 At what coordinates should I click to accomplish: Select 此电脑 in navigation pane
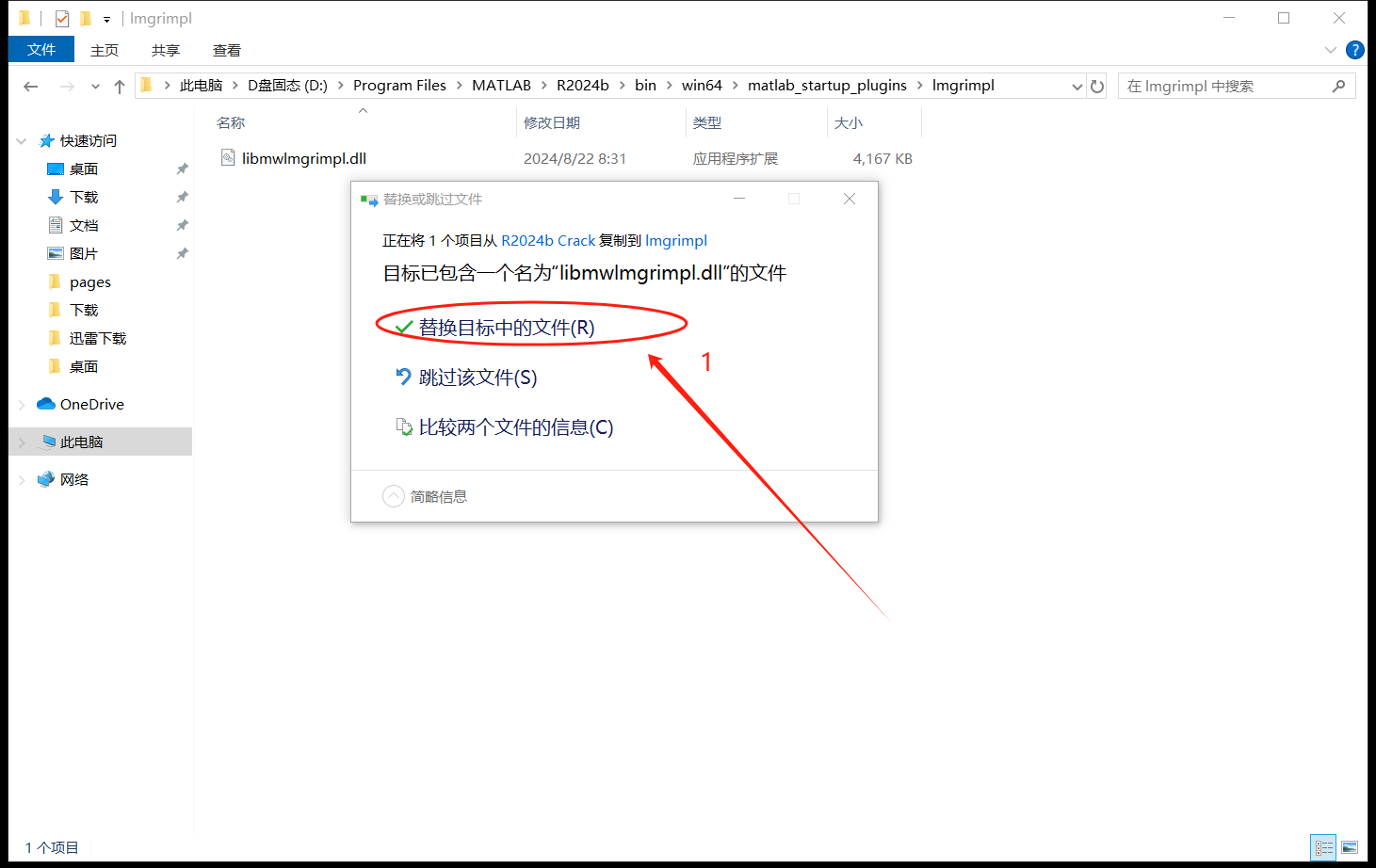click(x=81, y=442)
